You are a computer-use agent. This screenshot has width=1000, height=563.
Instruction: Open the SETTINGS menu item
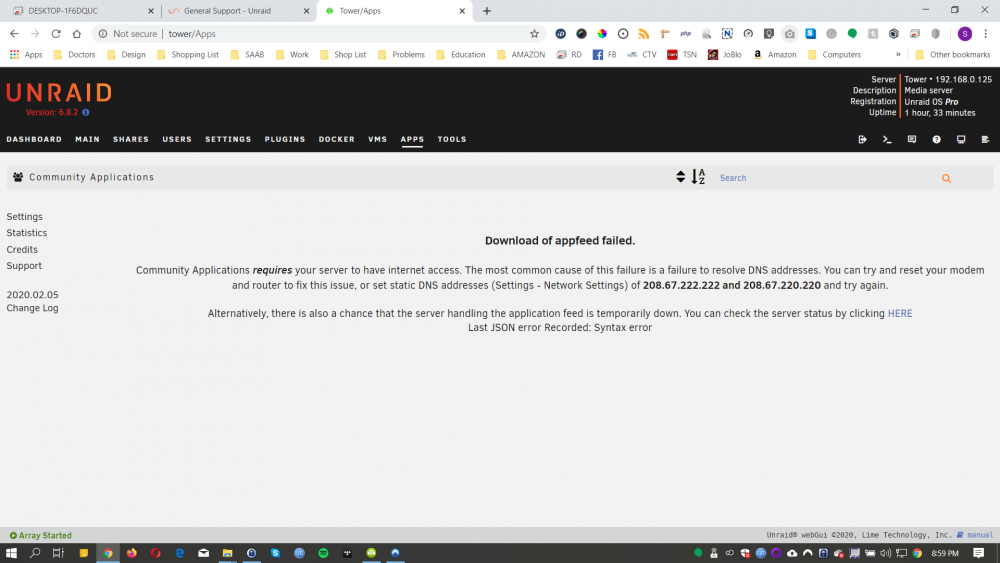click(x=228, y=139)
